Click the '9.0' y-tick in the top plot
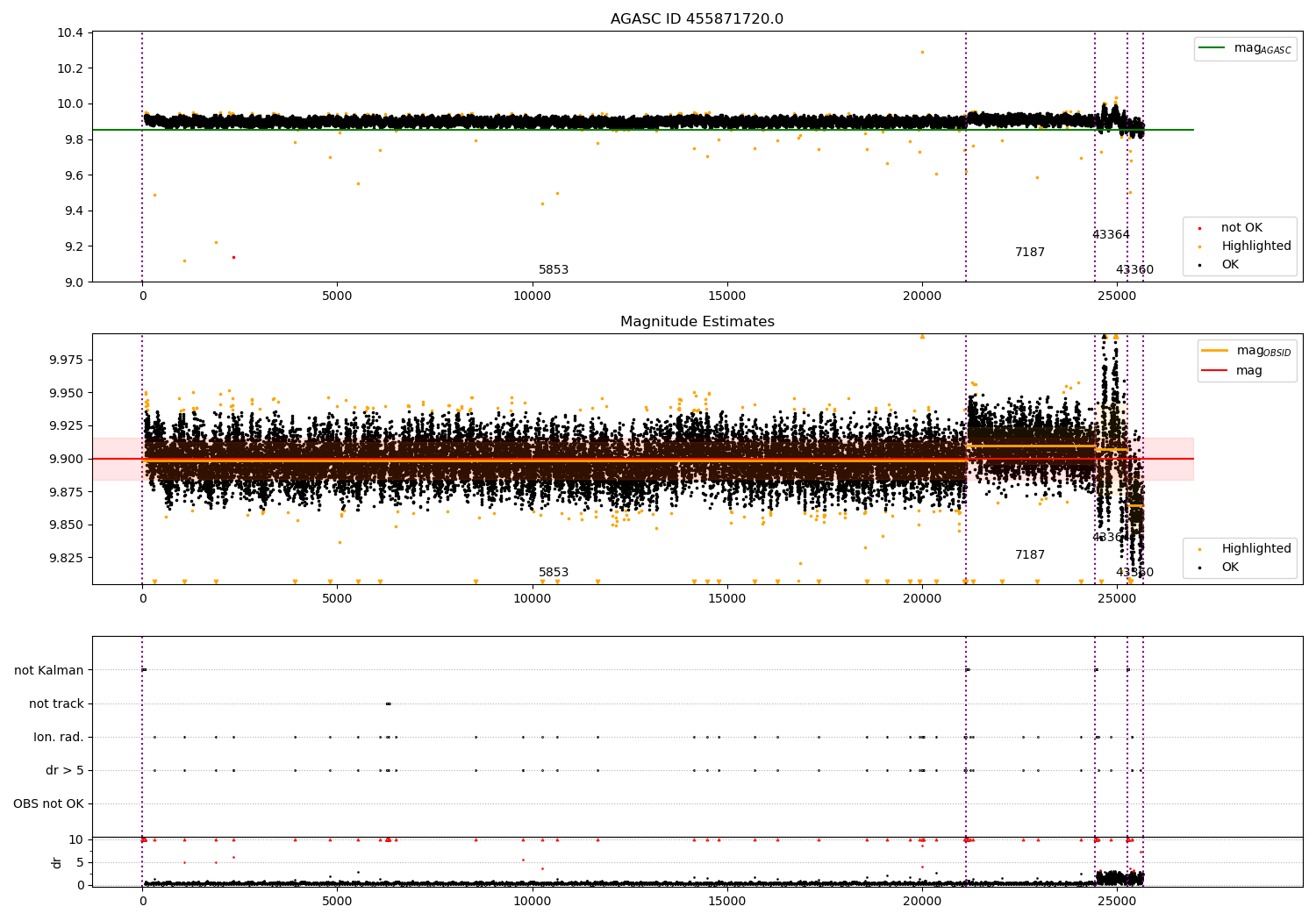Image resolution: width=1316 pixels, height=921 pixels. (73, 282)
